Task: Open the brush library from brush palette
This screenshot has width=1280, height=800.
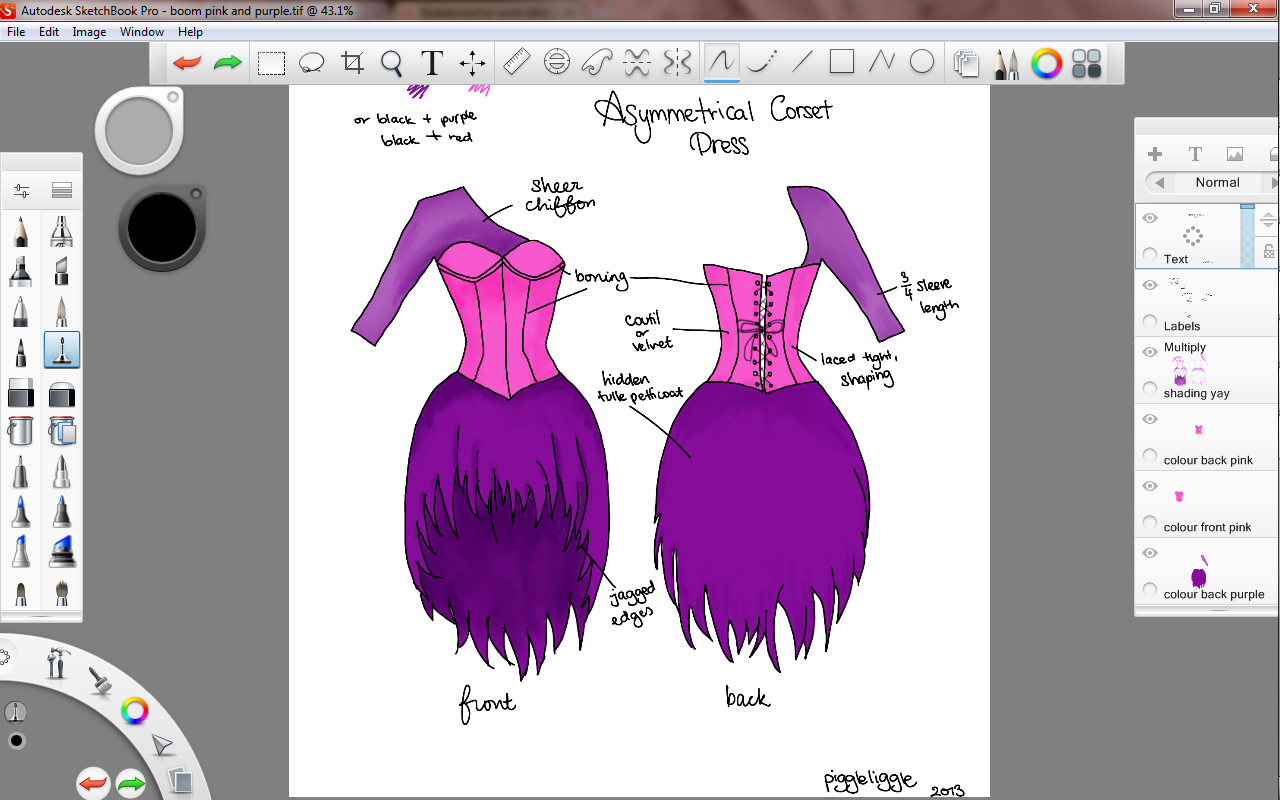Action: (x=62, y=190)
